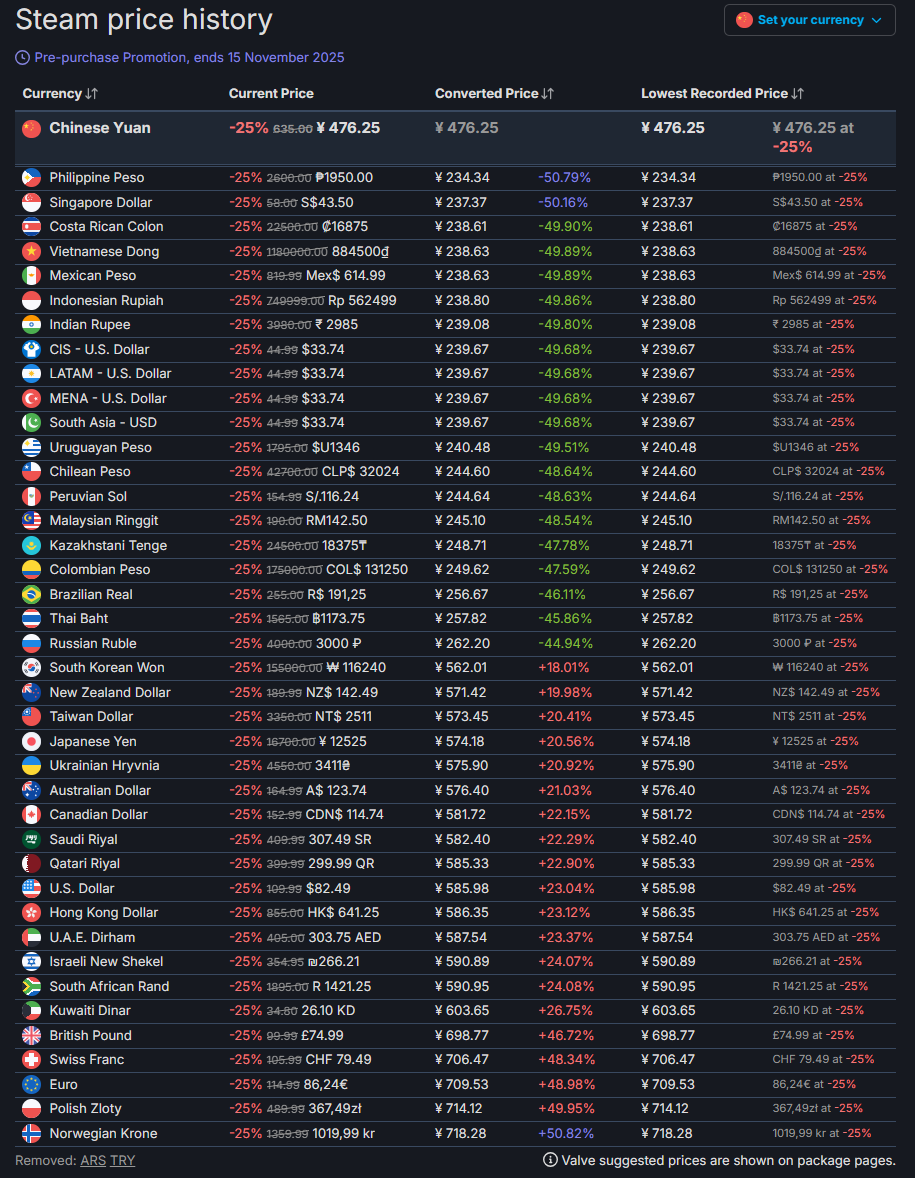Click the Indonesian Rupiah flag icon
The image size is (915, 1178).
(32, 301)
